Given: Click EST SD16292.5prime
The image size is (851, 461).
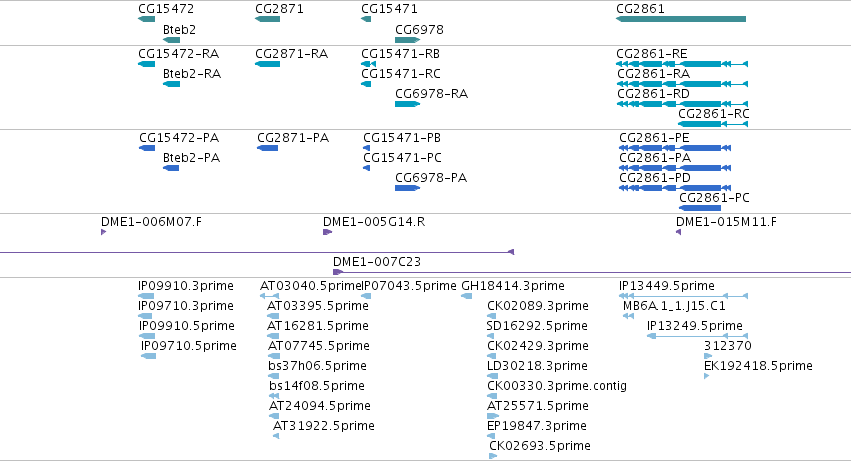Looking at the screenshot, I should point(491,337).
